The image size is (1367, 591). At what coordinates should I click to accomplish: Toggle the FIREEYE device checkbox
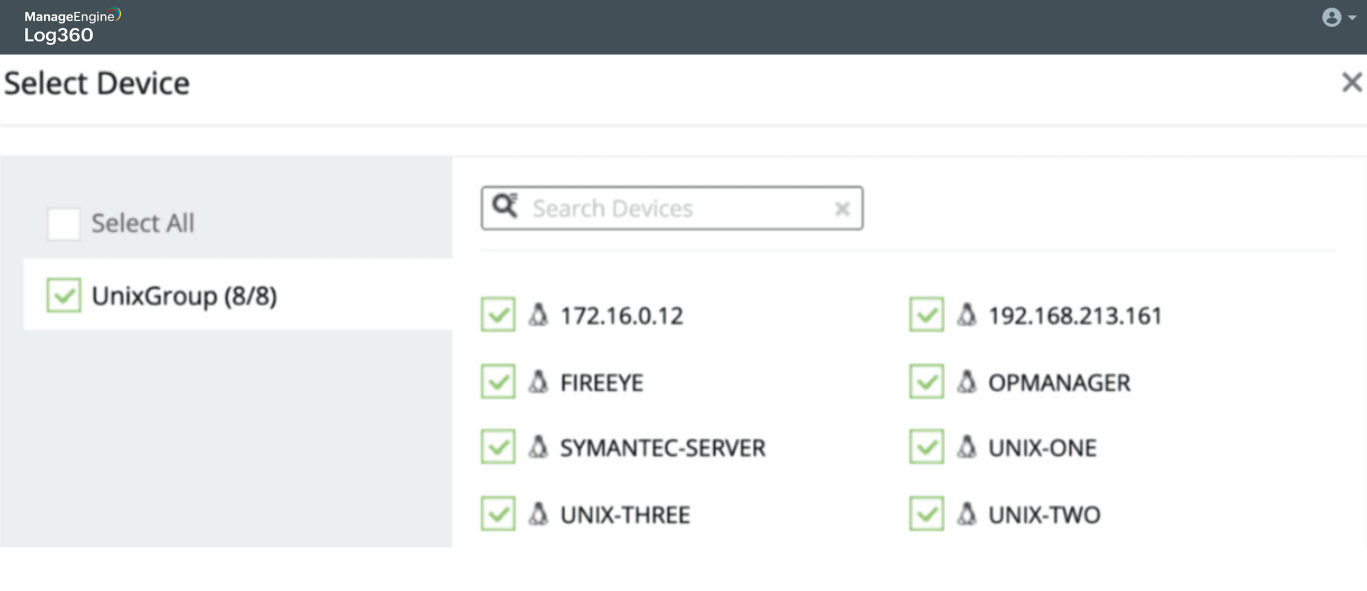[x=498, y=382]
